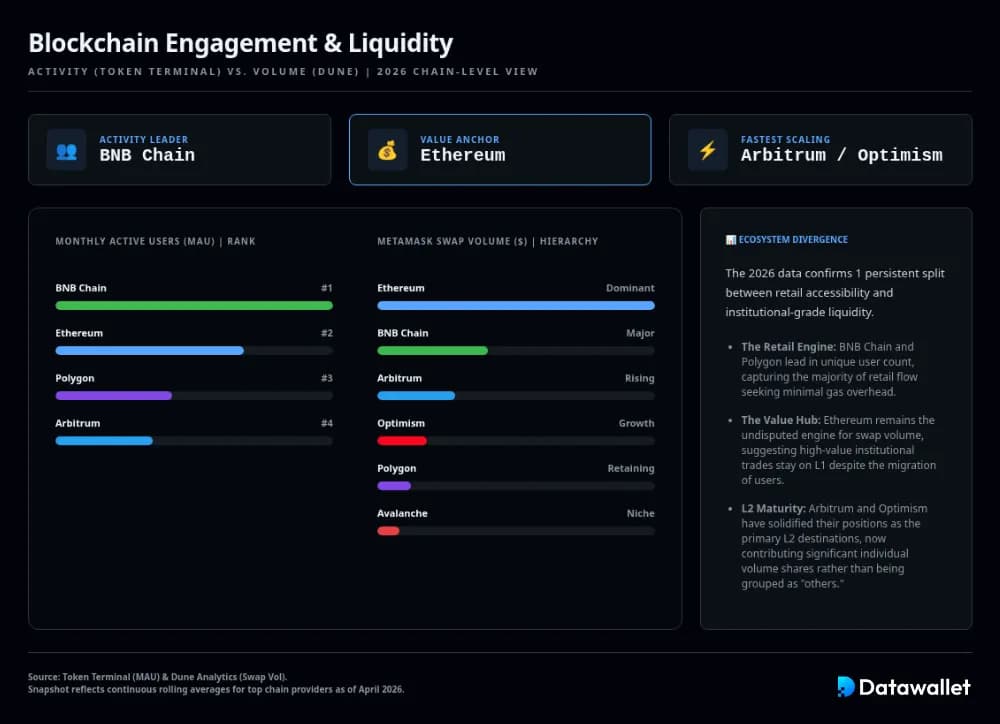Click the Avalanche label in swap list
Screen dimensions: 1000x724
[402, 513]
